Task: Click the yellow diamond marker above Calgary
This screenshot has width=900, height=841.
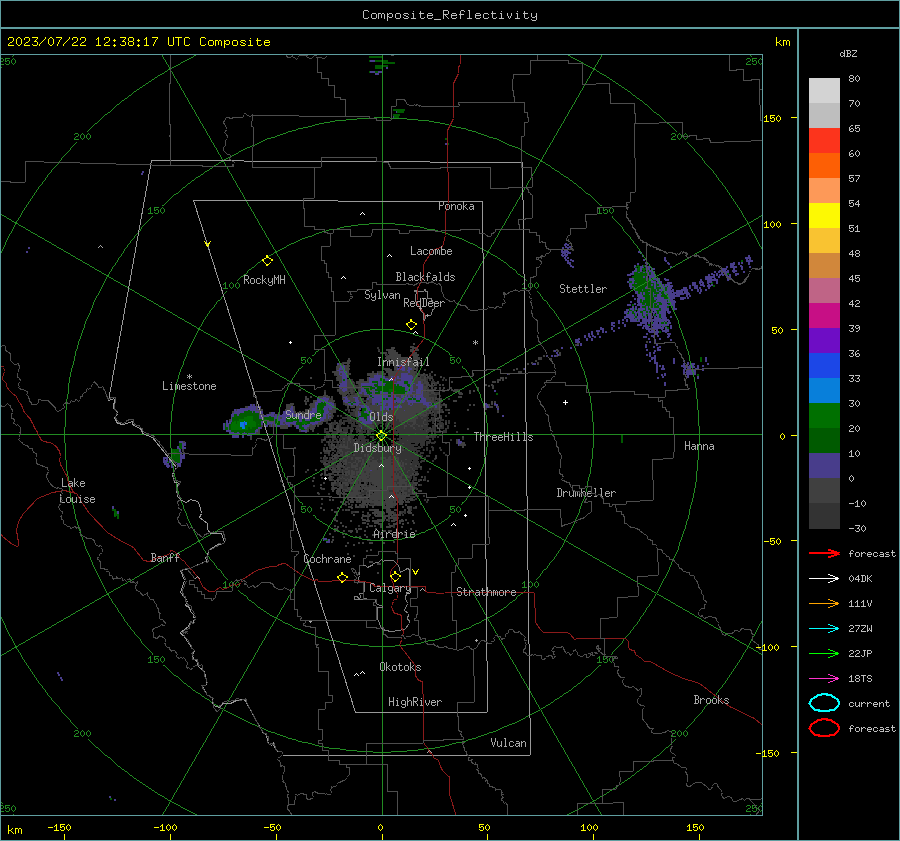Action: coord(395,576)
